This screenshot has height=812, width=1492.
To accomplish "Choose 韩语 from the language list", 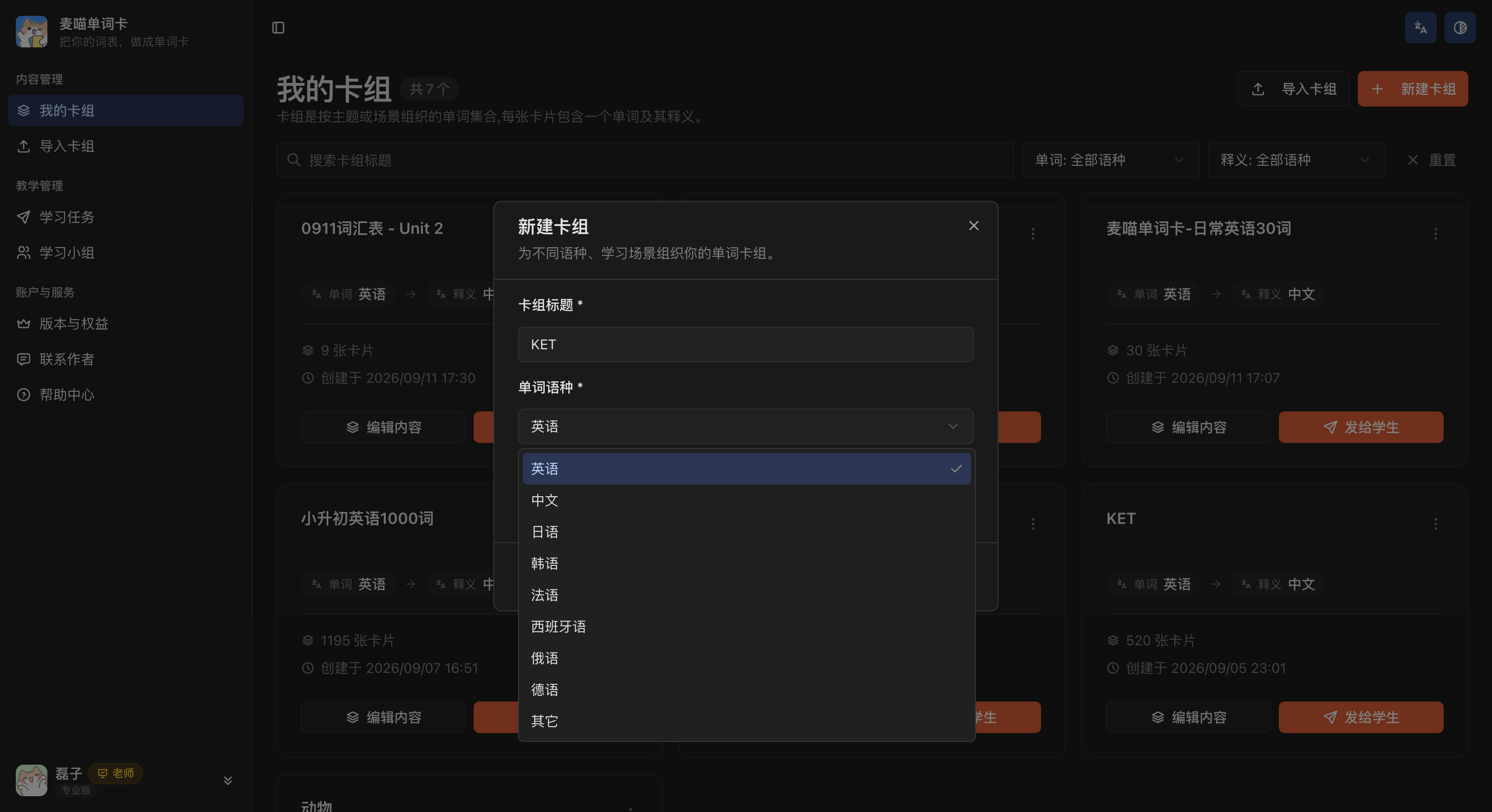I will 746,563.
